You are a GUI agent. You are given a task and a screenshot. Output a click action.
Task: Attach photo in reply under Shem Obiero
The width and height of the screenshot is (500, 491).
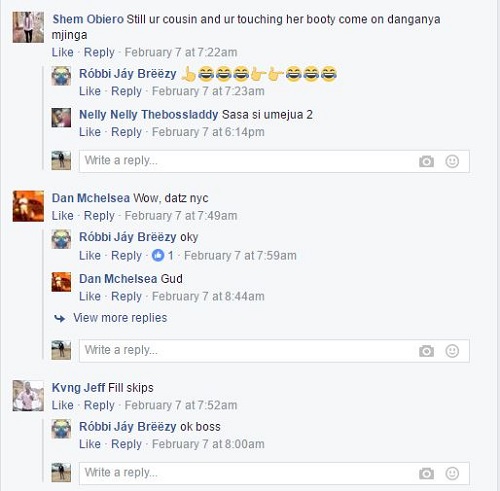point(426,162)
